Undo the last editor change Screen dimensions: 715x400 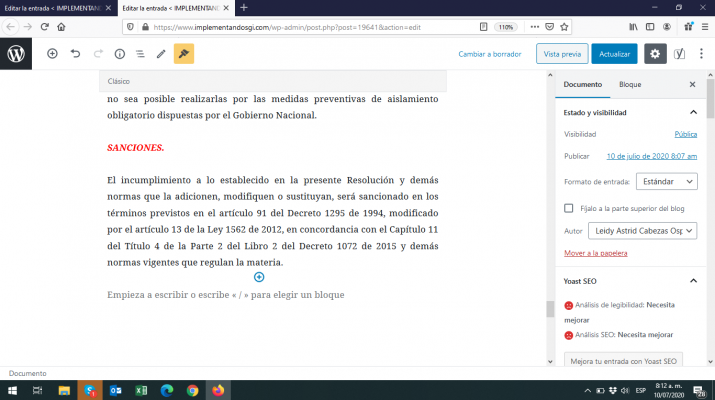tap(75, 54)
